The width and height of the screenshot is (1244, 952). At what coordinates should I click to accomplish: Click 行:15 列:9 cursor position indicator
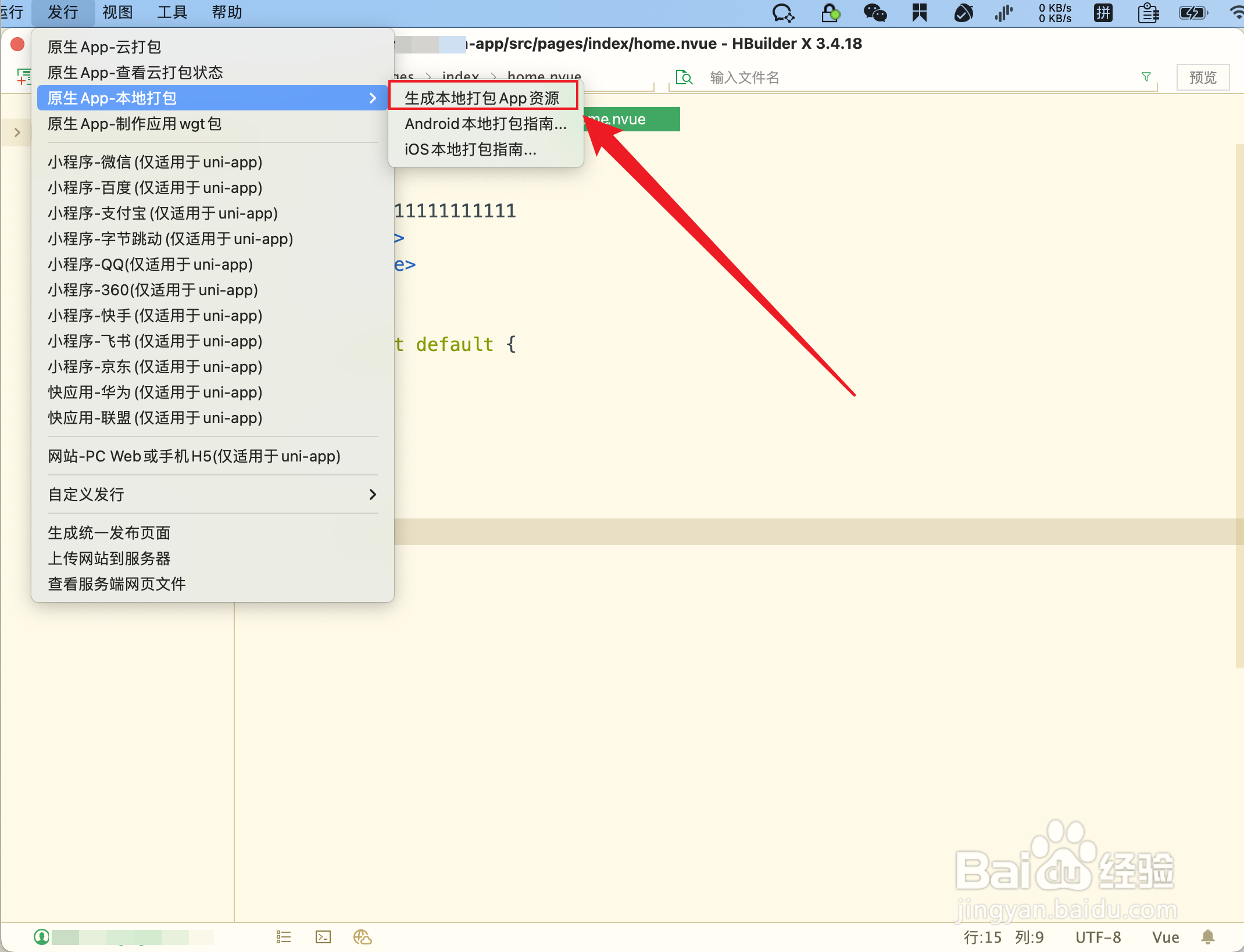click(1004, 937)
